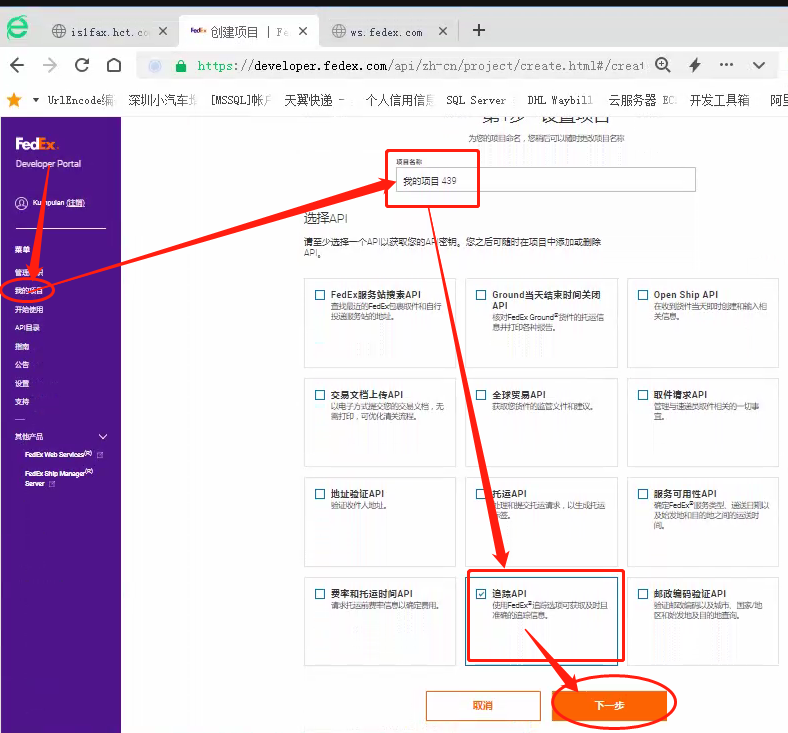Open the 天翼快递 bookmark

(x=314, y=100)
